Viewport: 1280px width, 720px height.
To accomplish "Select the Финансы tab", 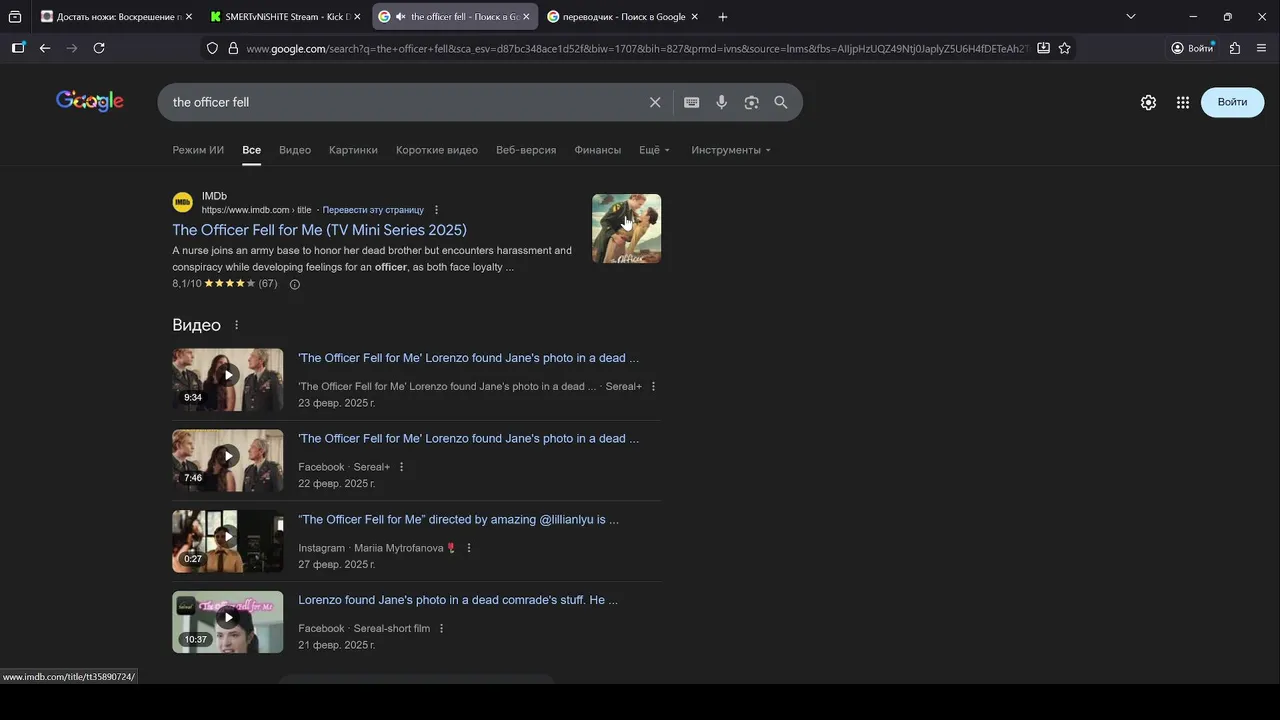I will 598,150.
